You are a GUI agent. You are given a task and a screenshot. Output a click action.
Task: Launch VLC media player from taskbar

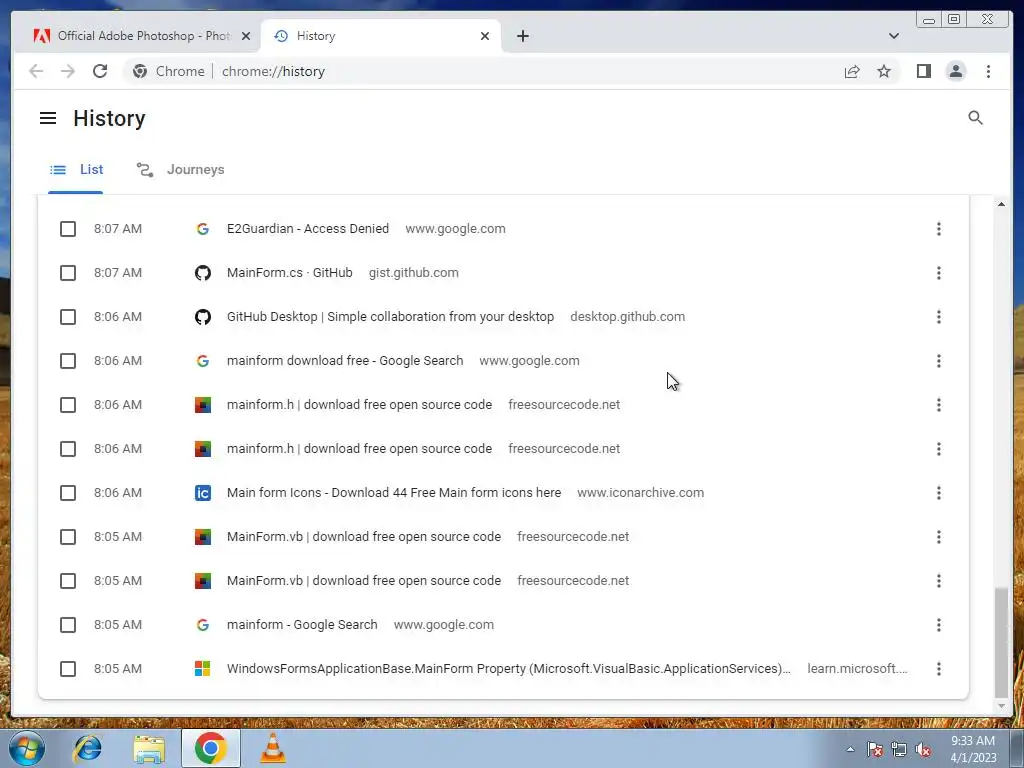pos(273,749)
